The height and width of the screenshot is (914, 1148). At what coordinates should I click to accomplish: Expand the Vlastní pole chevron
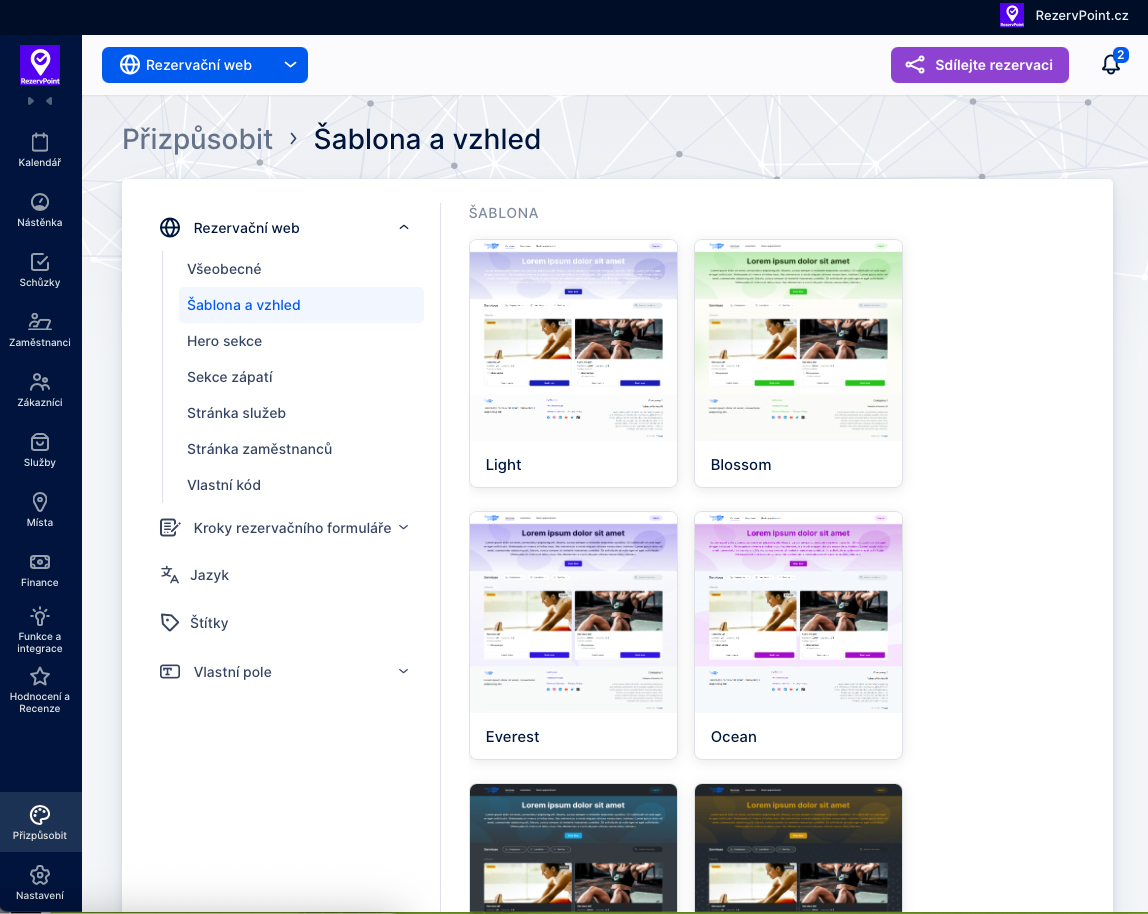tap(403, 672)
